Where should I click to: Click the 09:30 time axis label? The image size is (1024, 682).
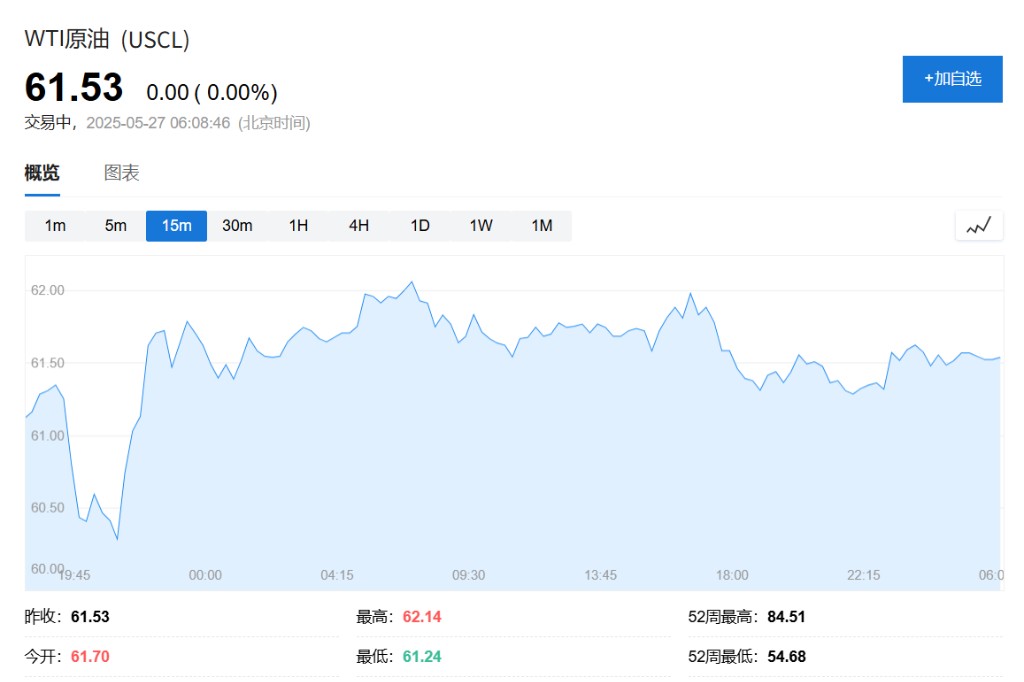tap(468, 575)
